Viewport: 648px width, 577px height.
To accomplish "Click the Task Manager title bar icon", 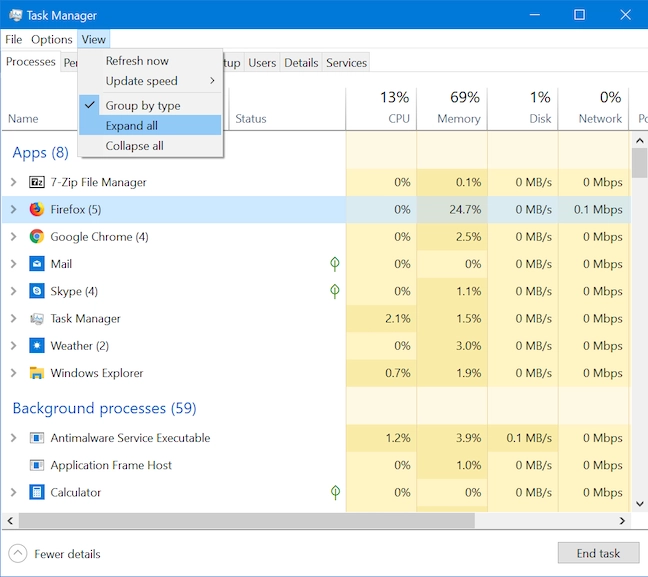I will (16, 15).
